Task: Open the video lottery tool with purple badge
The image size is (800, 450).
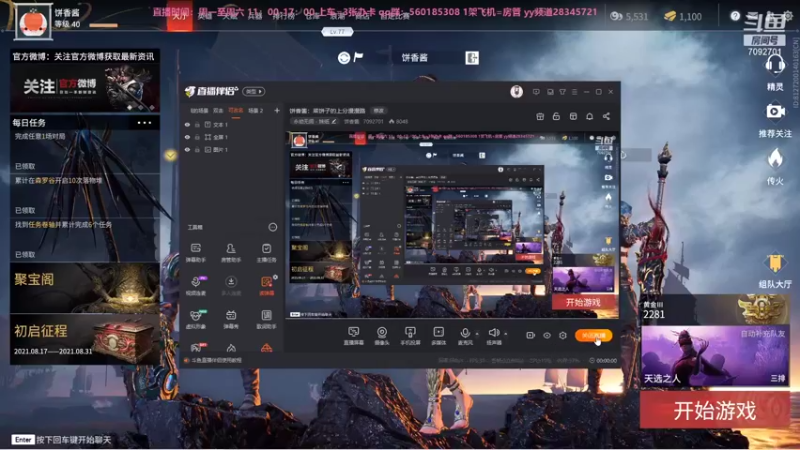Action: (x=196, y=285)
